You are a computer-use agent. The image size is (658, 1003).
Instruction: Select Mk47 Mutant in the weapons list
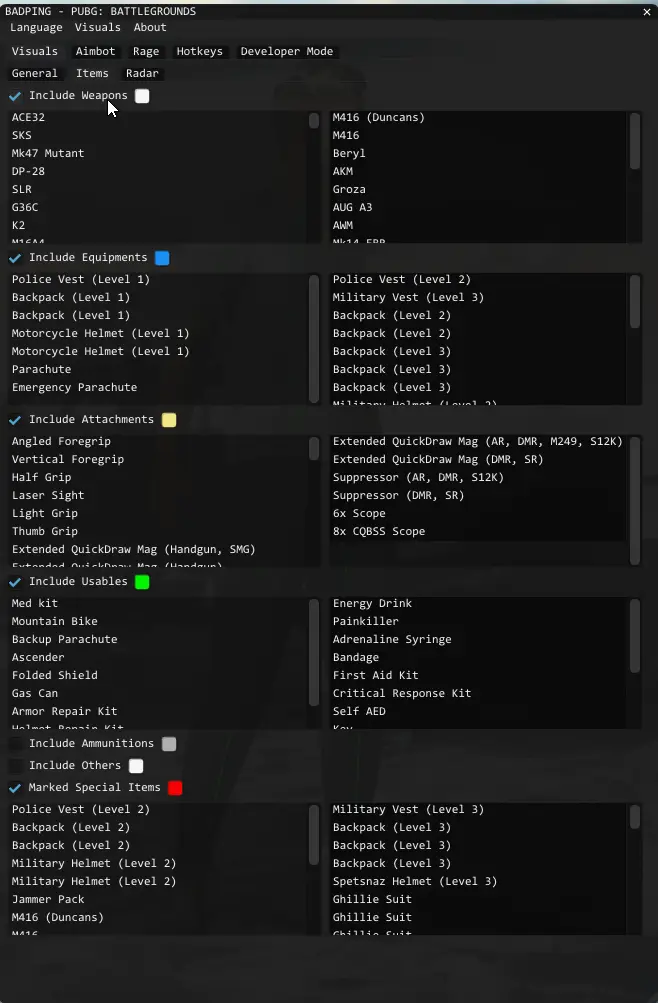tap(48, 154)
